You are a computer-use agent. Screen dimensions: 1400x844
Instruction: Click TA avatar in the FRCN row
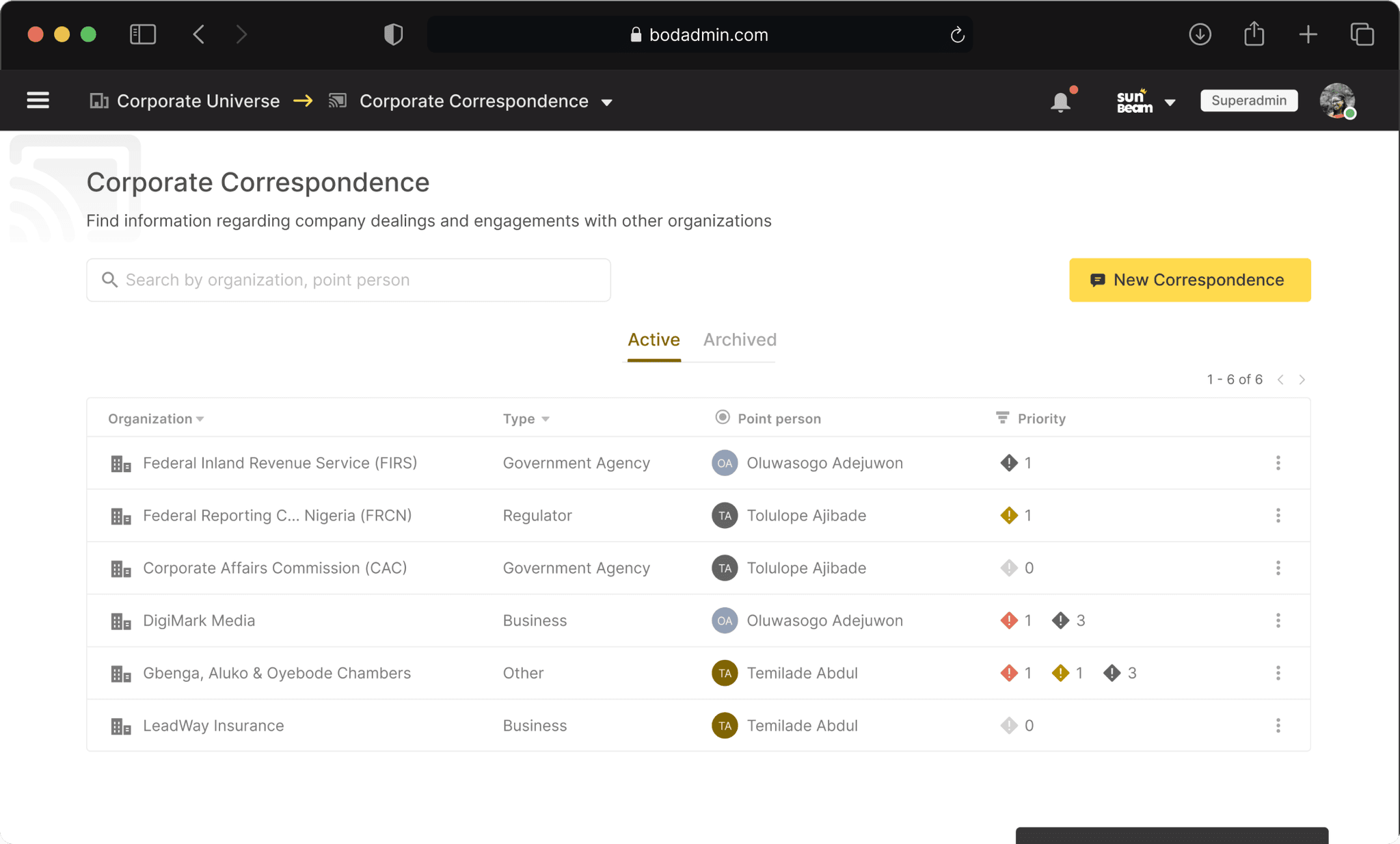point(724,516)
